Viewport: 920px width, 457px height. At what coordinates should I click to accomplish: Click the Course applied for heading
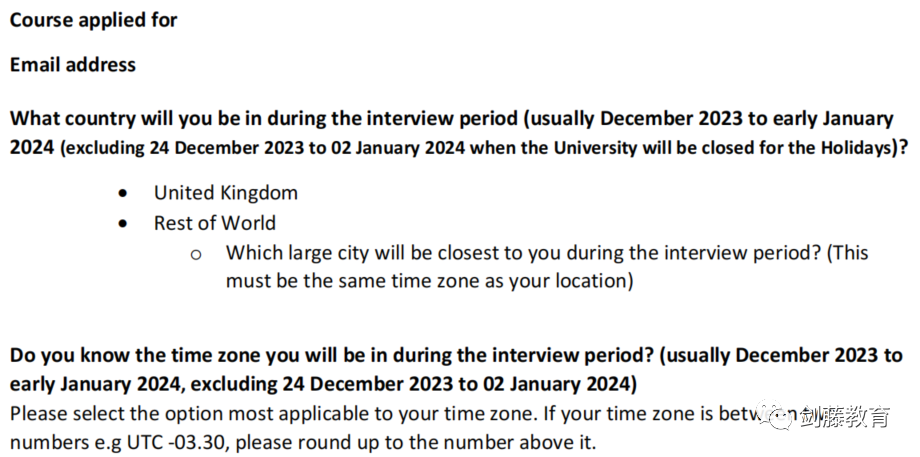(93, 20)
